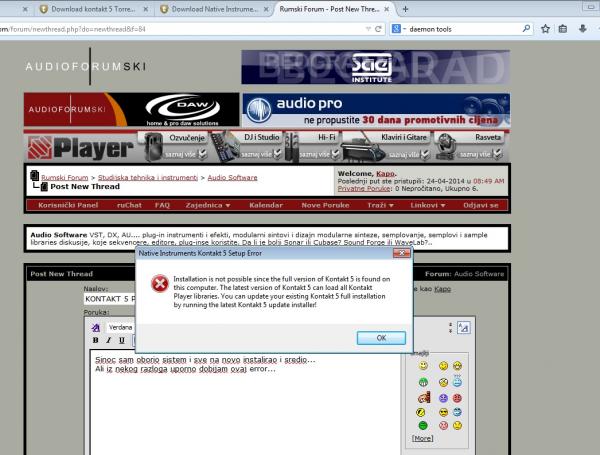Open Audio Software breadcrumb link

point(232,178)
